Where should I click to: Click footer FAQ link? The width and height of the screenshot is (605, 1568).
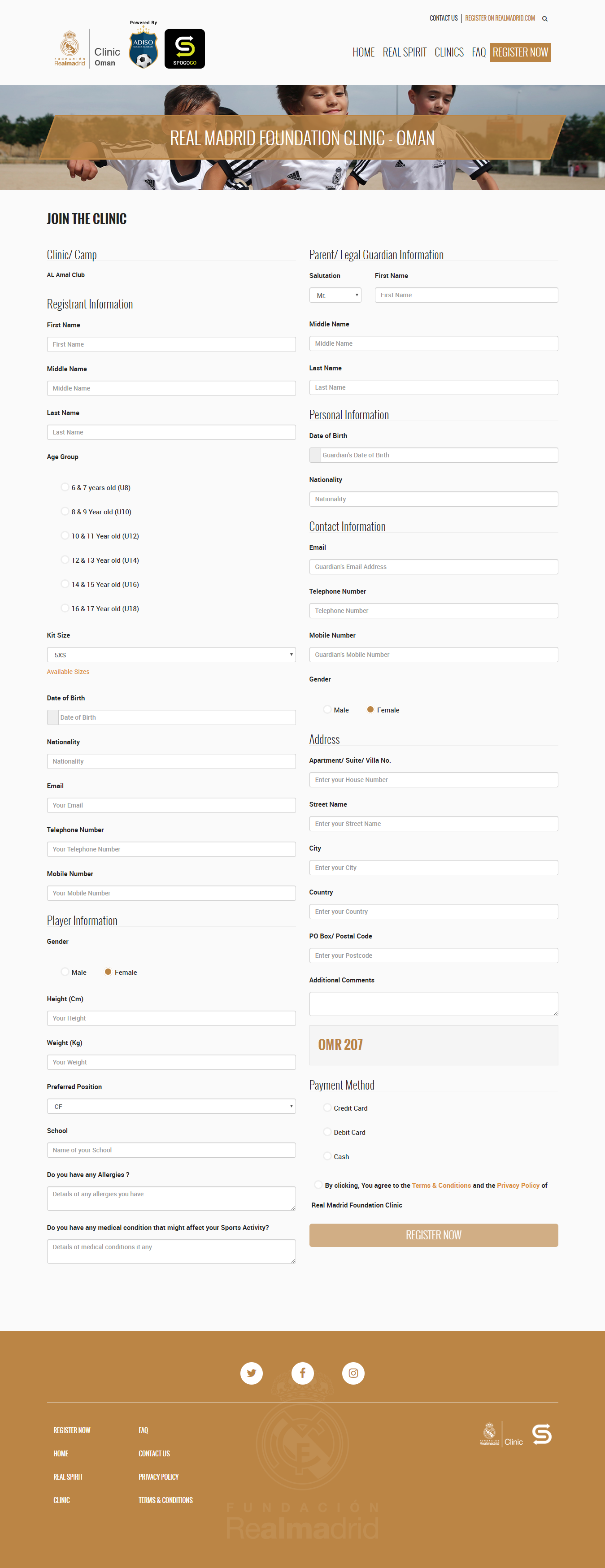(x=143, y=1430)
